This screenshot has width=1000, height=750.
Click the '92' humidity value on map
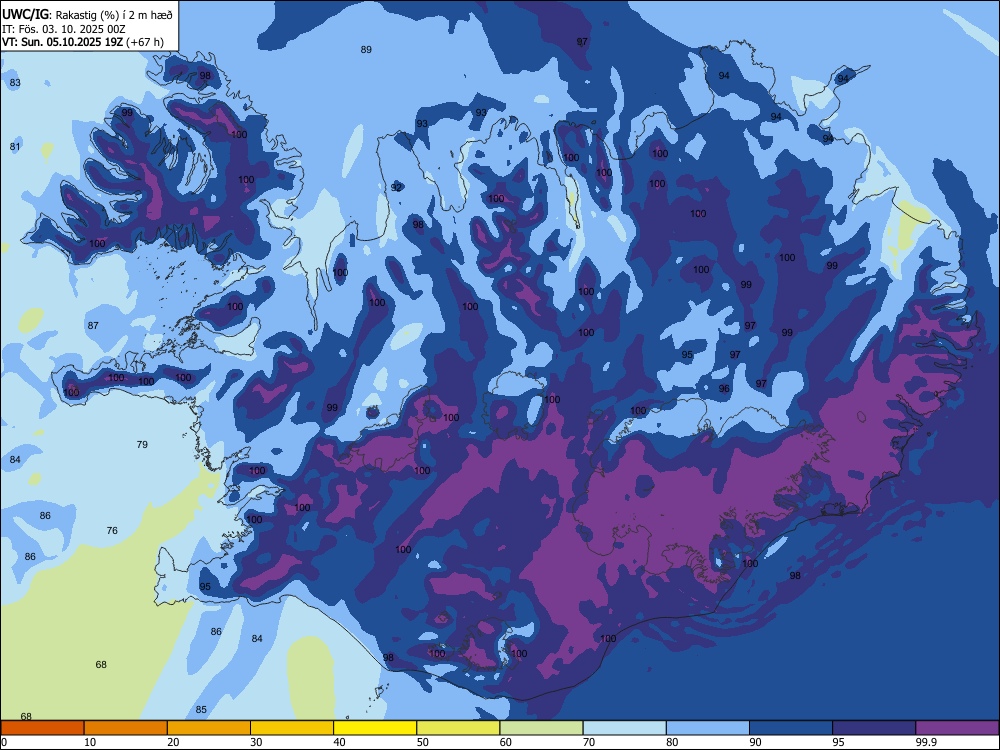(x=397, y=188)
